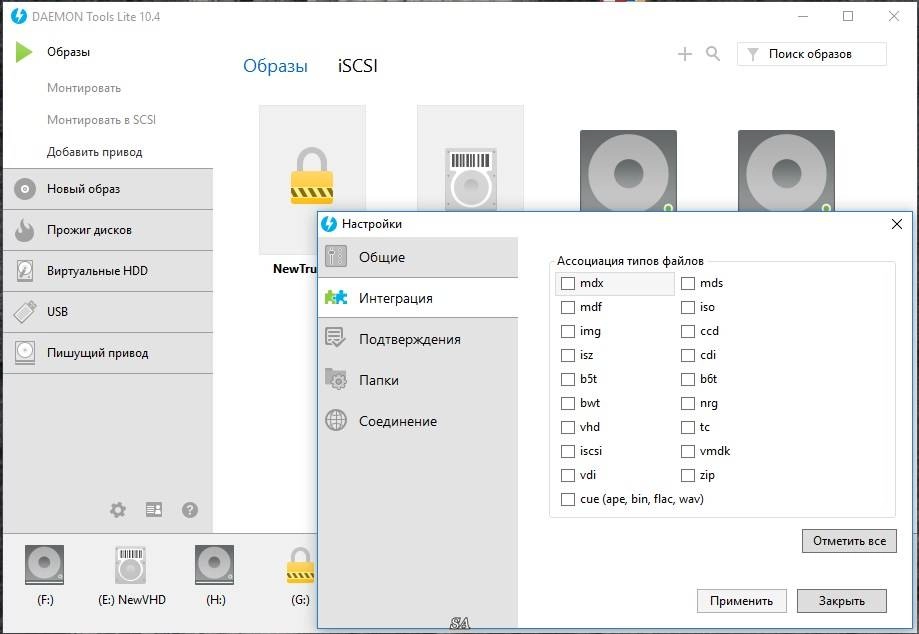Image resolution: width=919 pixels, height=634 pixels.
Task: Open the Интеграция settings section
Action: coord(418,298)
